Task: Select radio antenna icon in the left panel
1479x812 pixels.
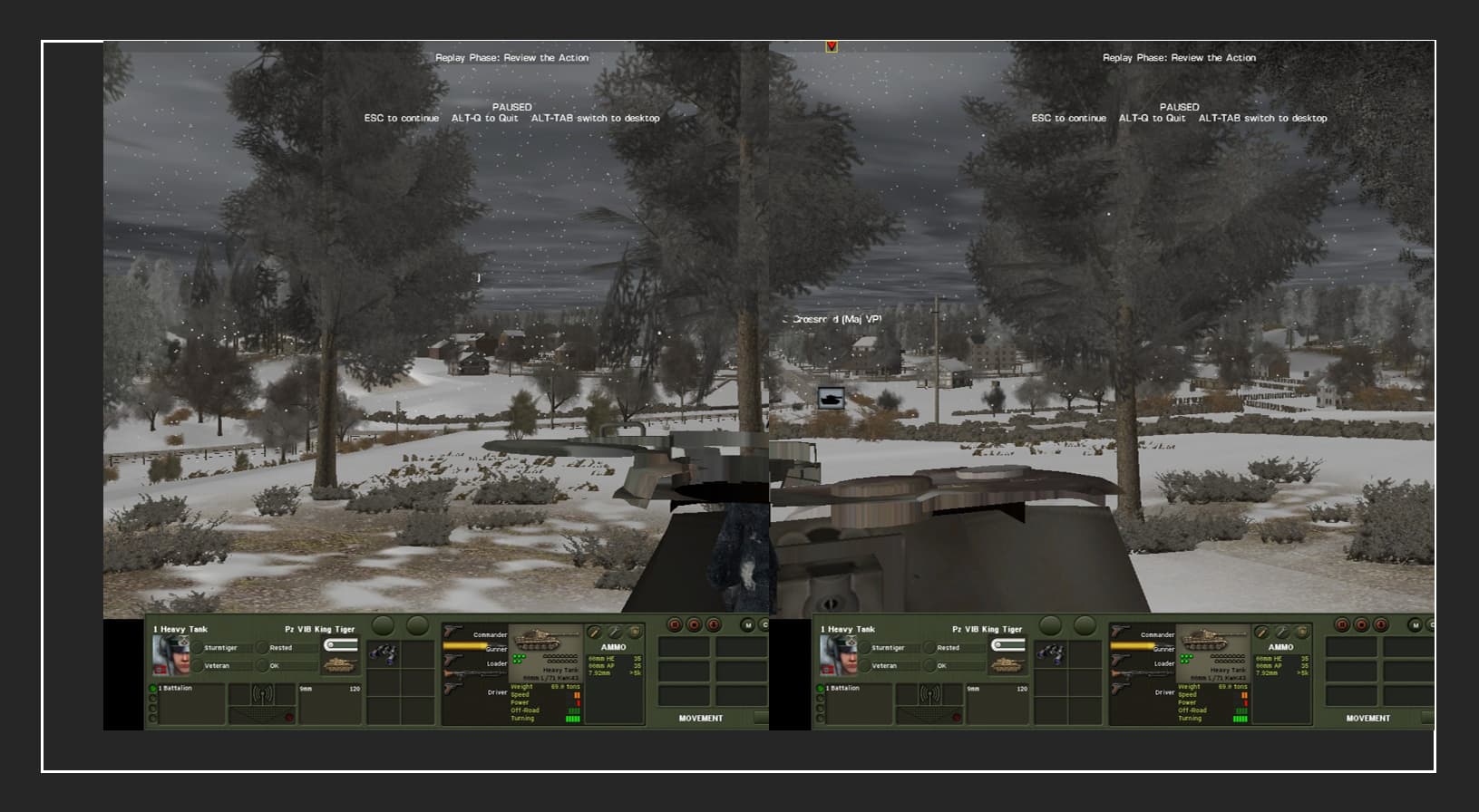Action: [x=263, y=696]
